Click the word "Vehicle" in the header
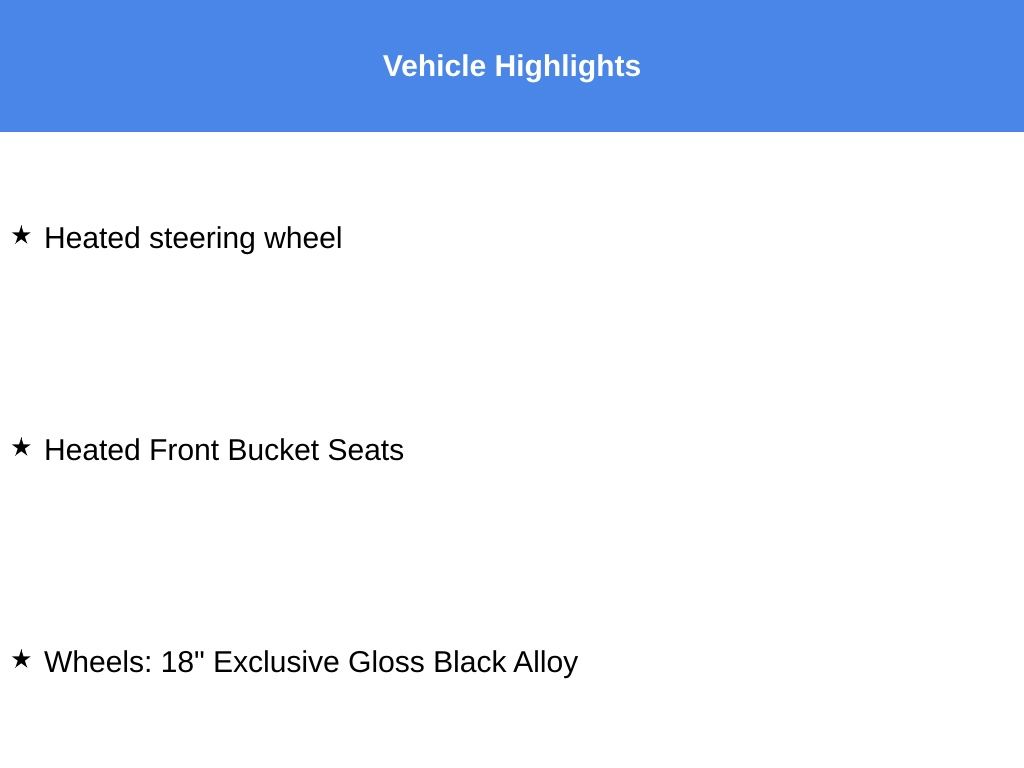Viewport: 1024px width, 768px height. [434, 66]
